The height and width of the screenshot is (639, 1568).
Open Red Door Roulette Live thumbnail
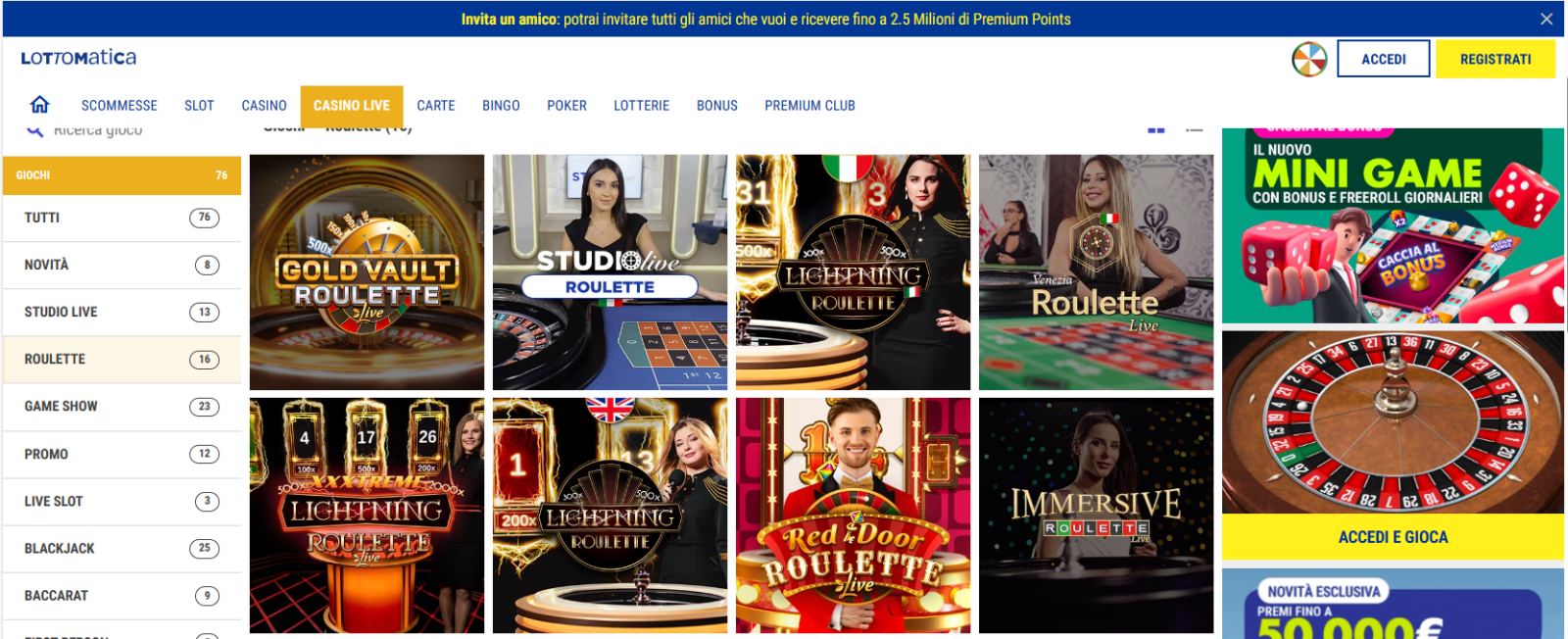pos(853,516)
